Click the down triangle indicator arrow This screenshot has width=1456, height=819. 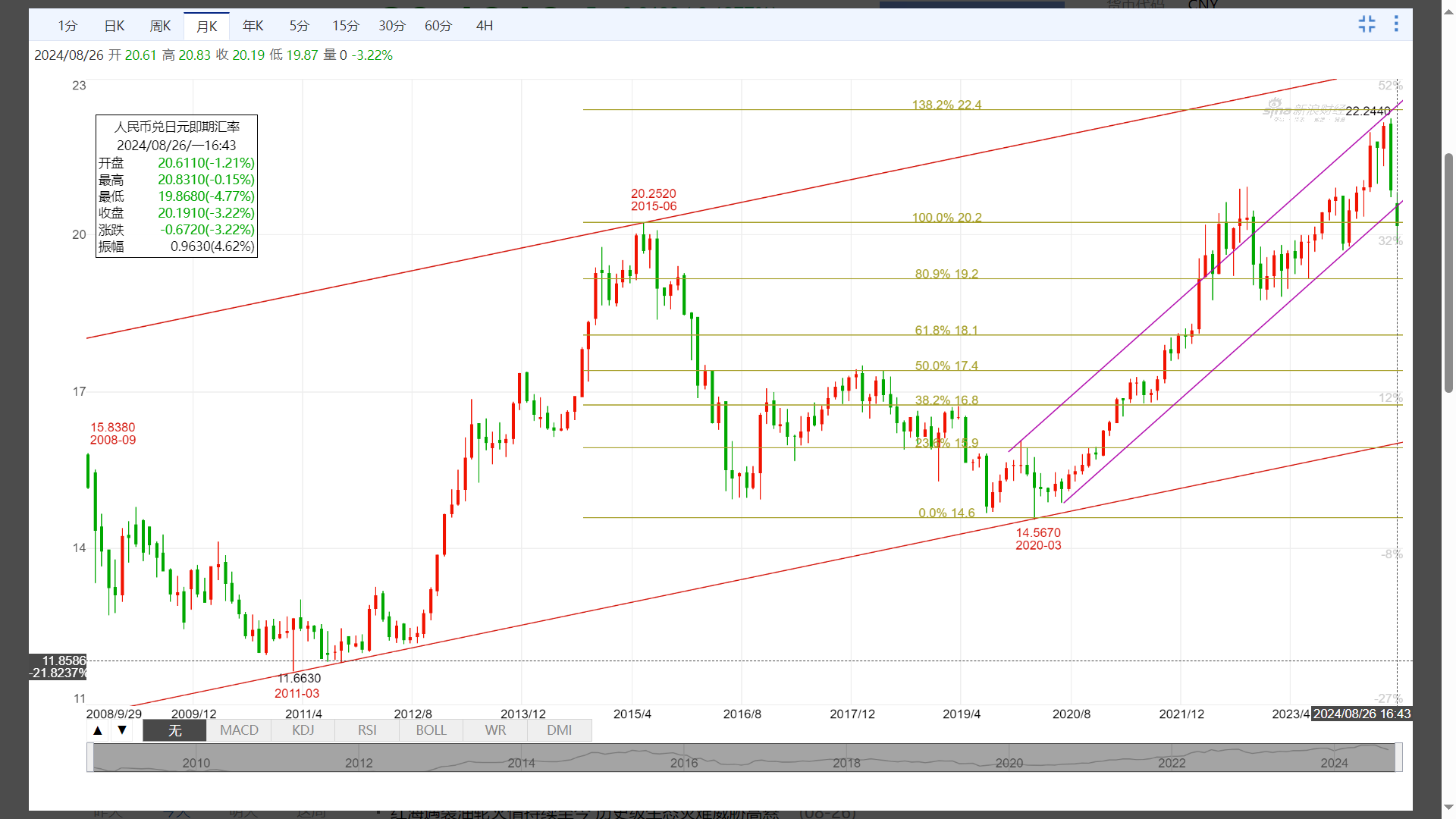(121, 730)
